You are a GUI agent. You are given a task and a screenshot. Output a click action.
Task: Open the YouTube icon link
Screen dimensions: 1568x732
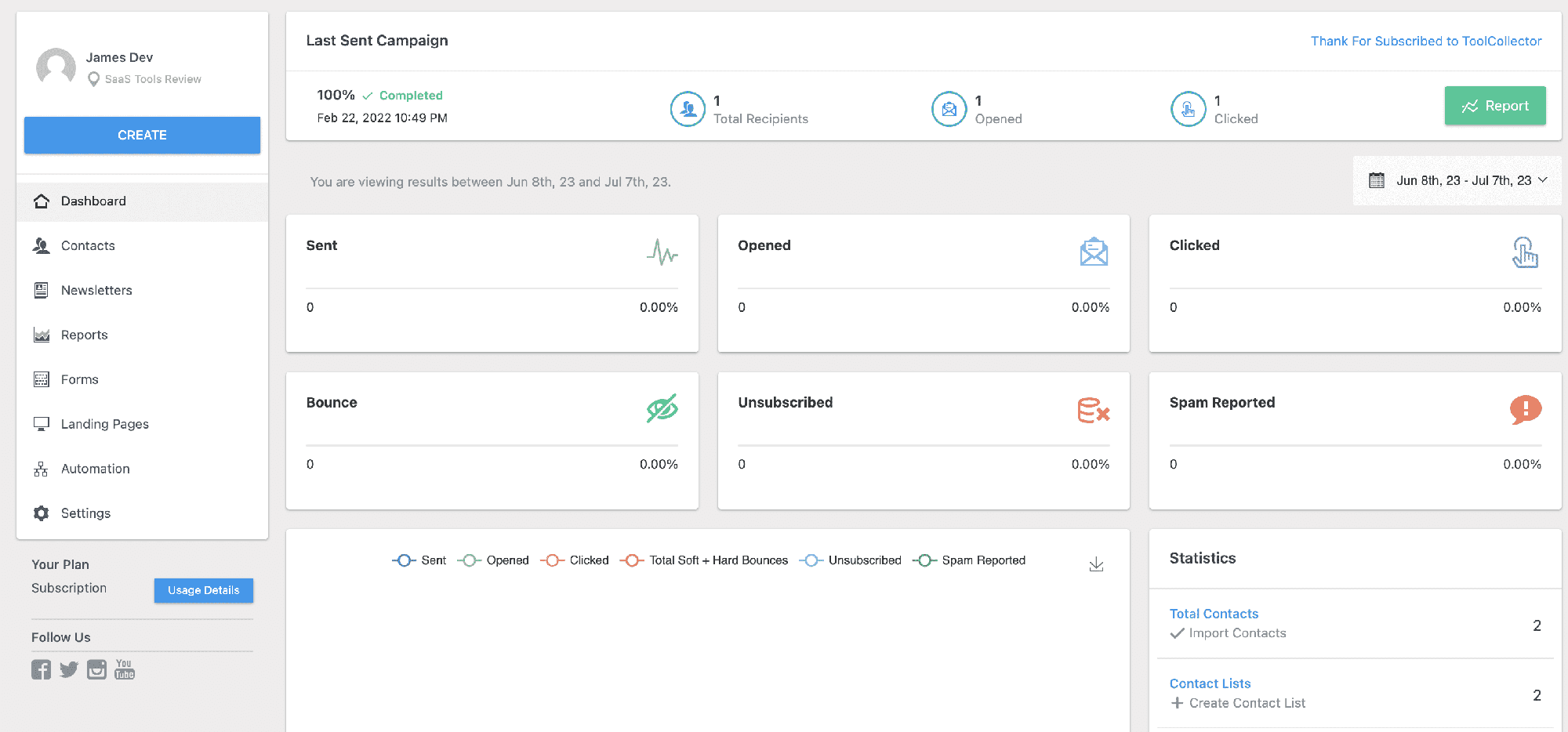point(125,669)
